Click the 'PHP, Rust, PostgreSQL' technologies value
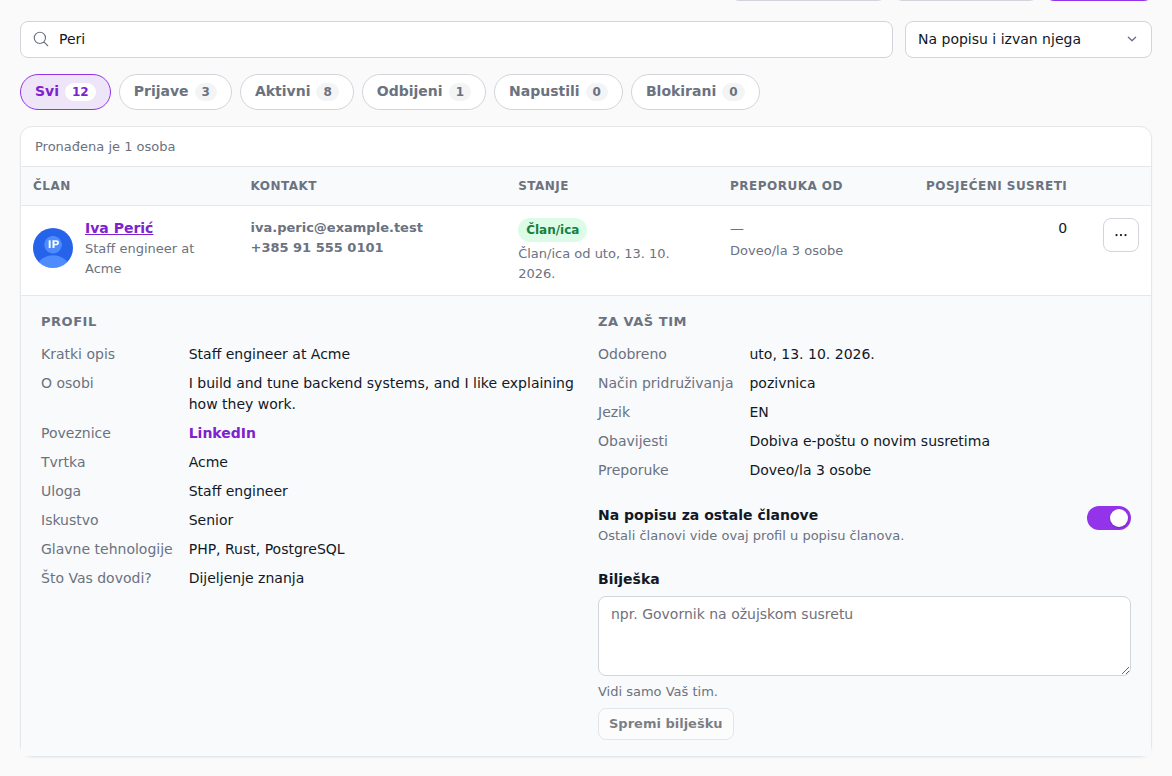1172x776 pixels. [267, 549]
